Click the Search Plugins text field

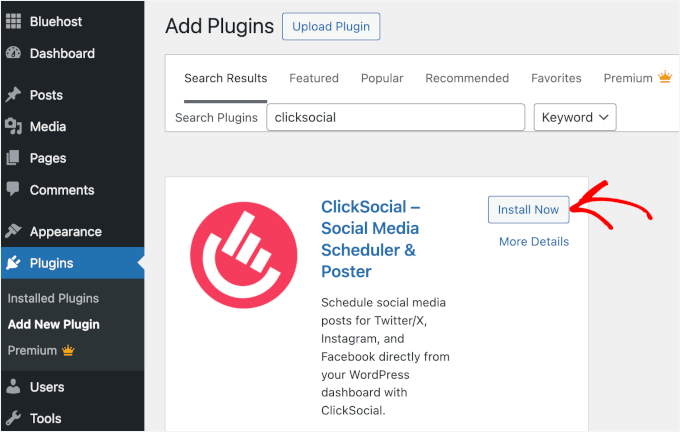(x=395, y=117)
